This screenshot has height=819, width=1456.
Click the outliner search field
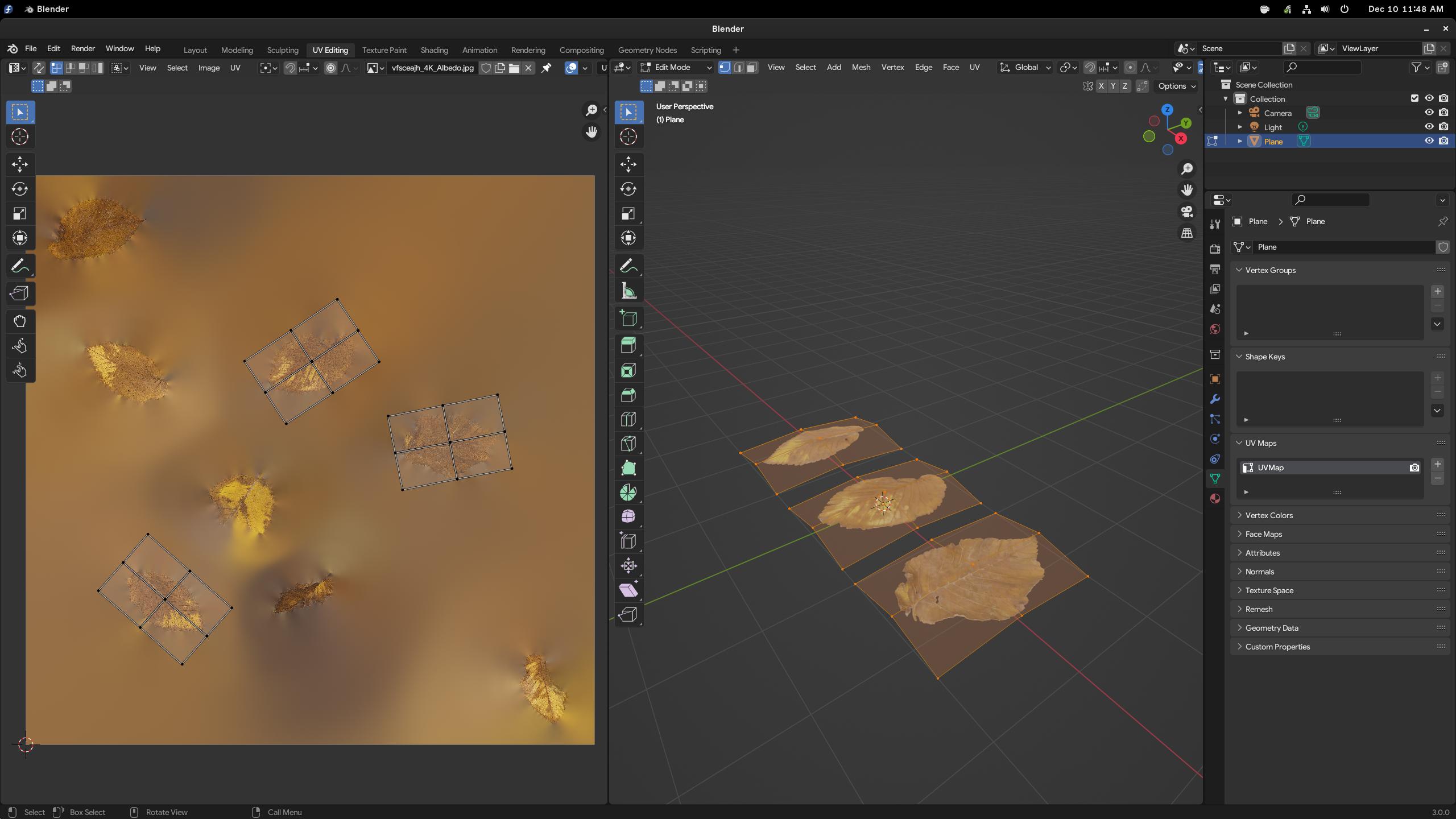1322,68
